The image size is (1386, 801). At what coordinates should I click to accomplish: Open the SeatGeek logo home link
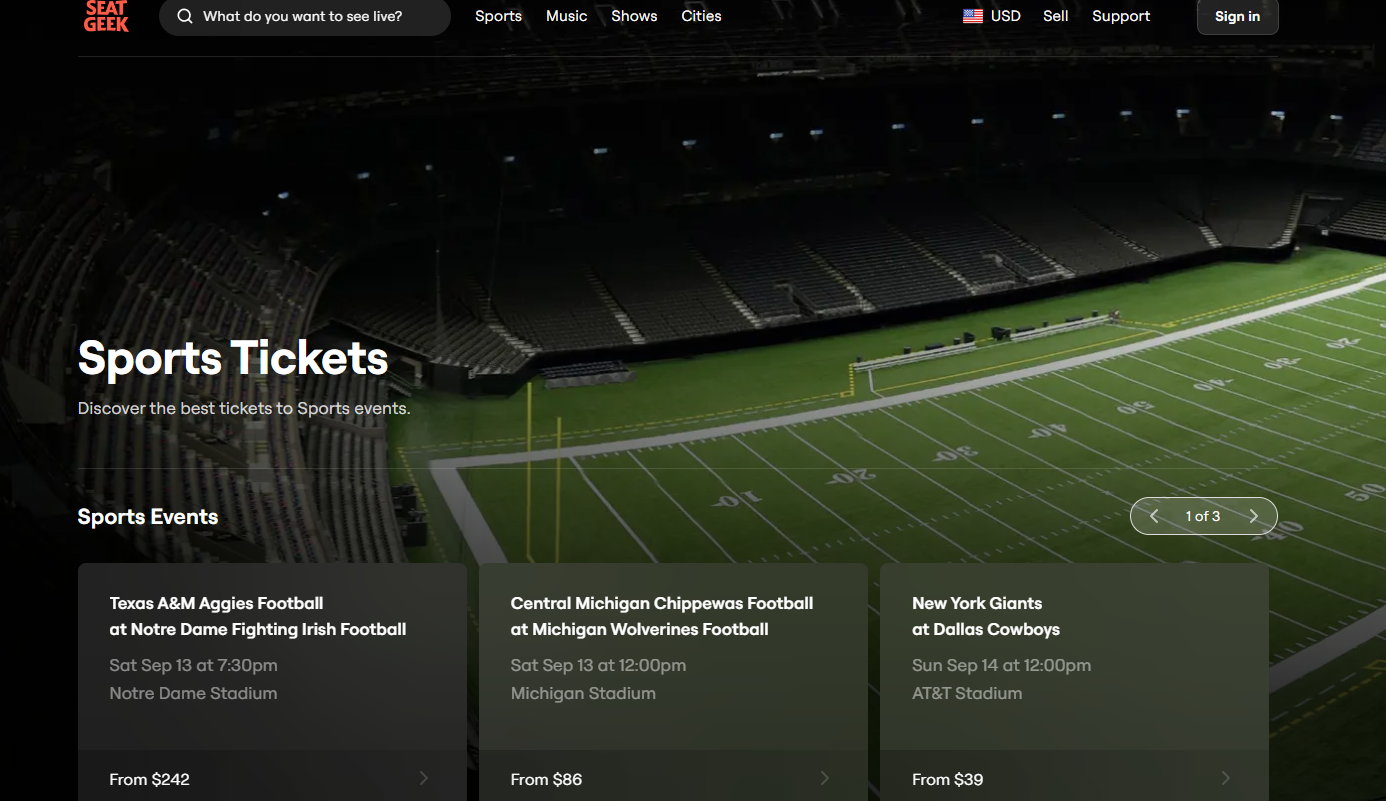click(106, 16)
